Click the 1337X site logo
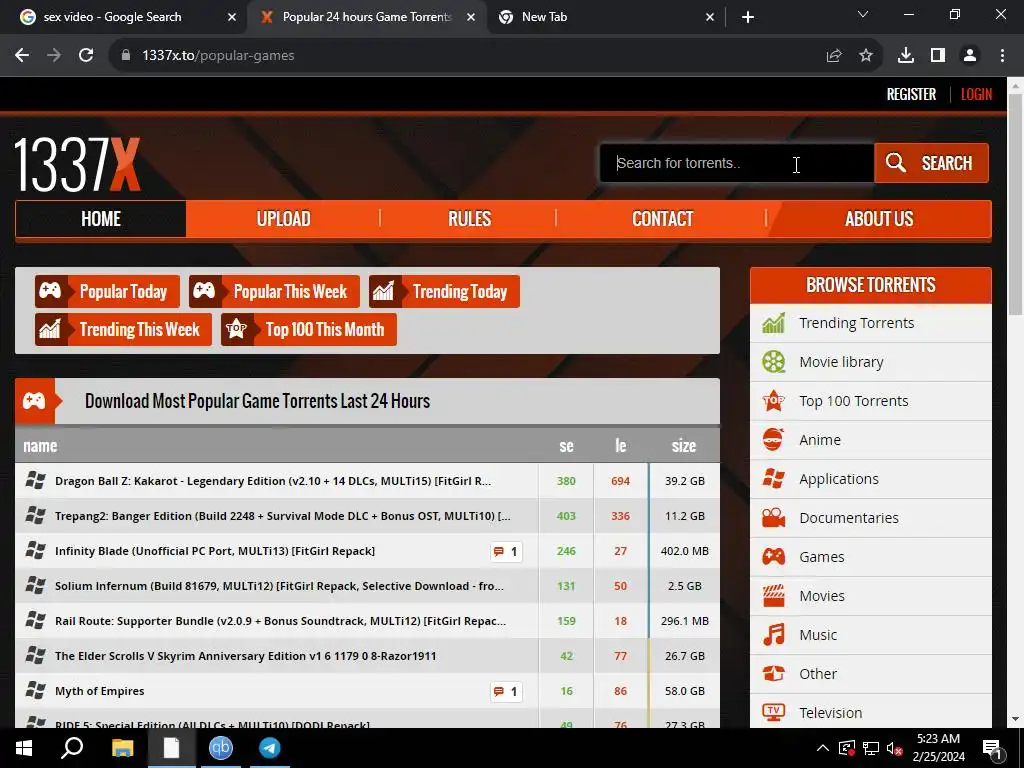Viewport: 1024px width, 768px height. (77, 164)
